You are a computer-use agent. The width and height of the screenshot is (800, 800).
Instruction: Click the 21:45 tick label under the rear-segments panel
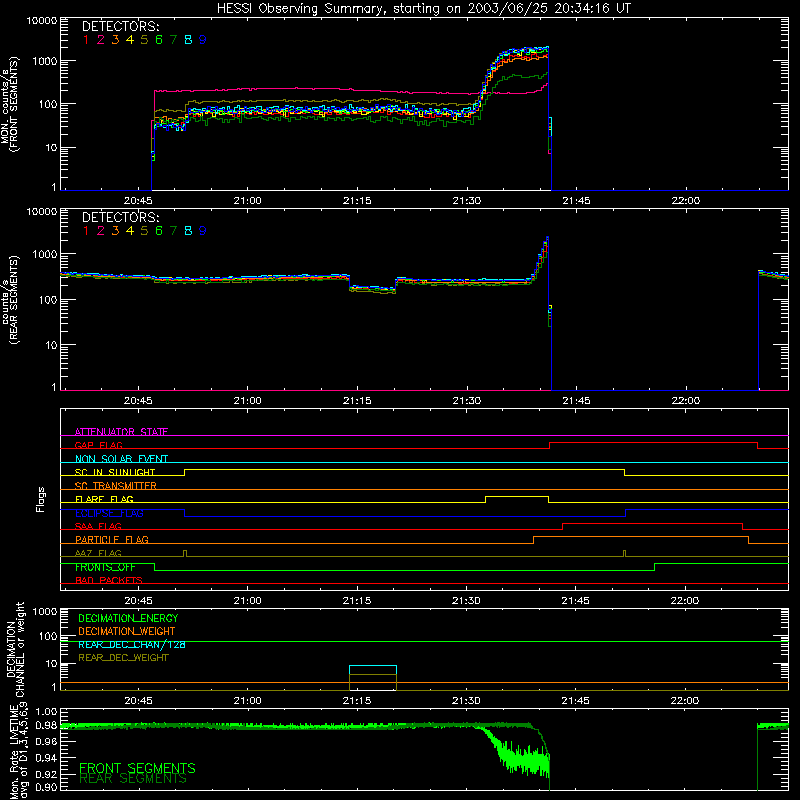tap(577, 401)
